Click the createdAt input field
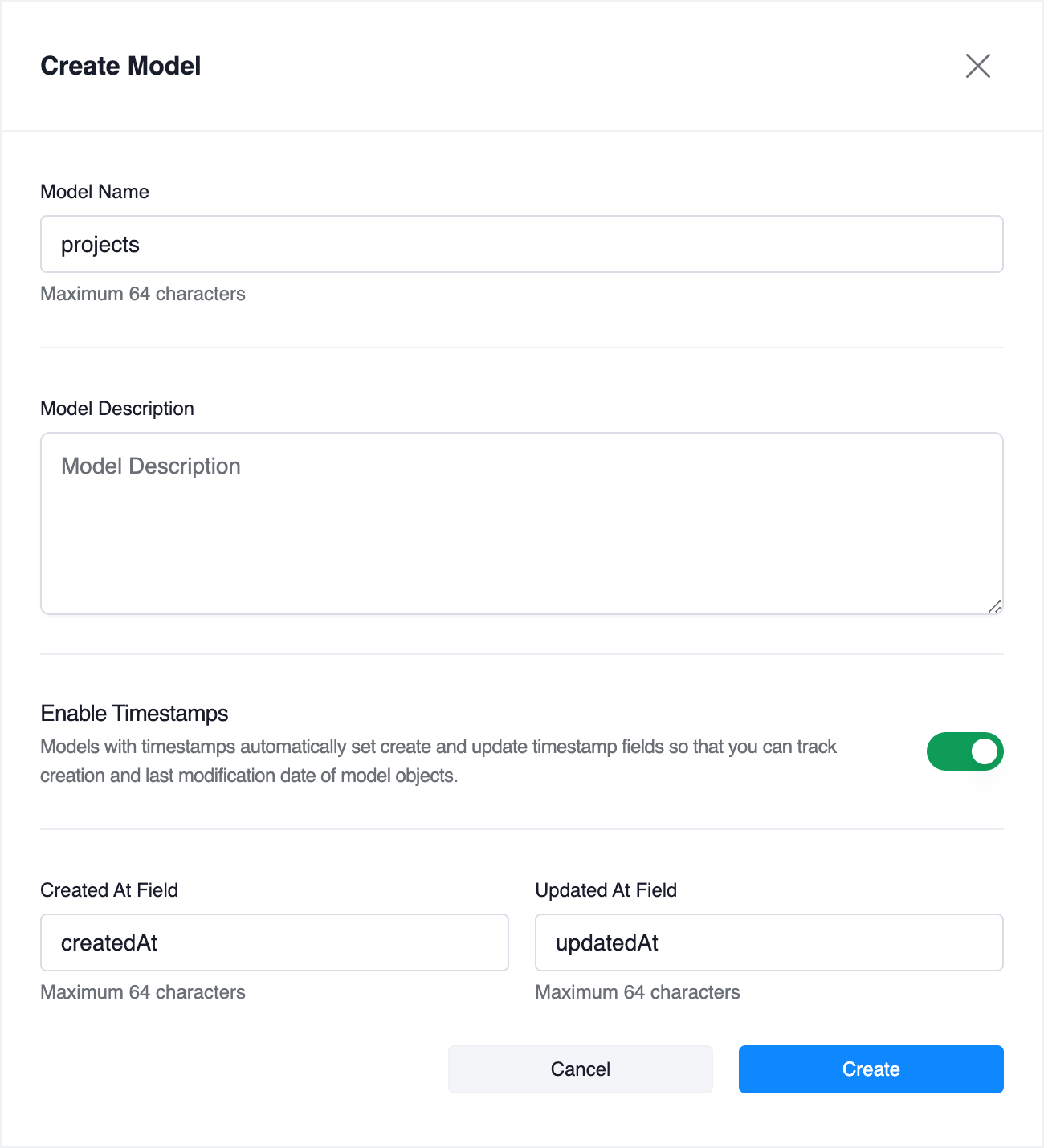The width and height of the screenshot is (1044, 1148). (275, 942)
